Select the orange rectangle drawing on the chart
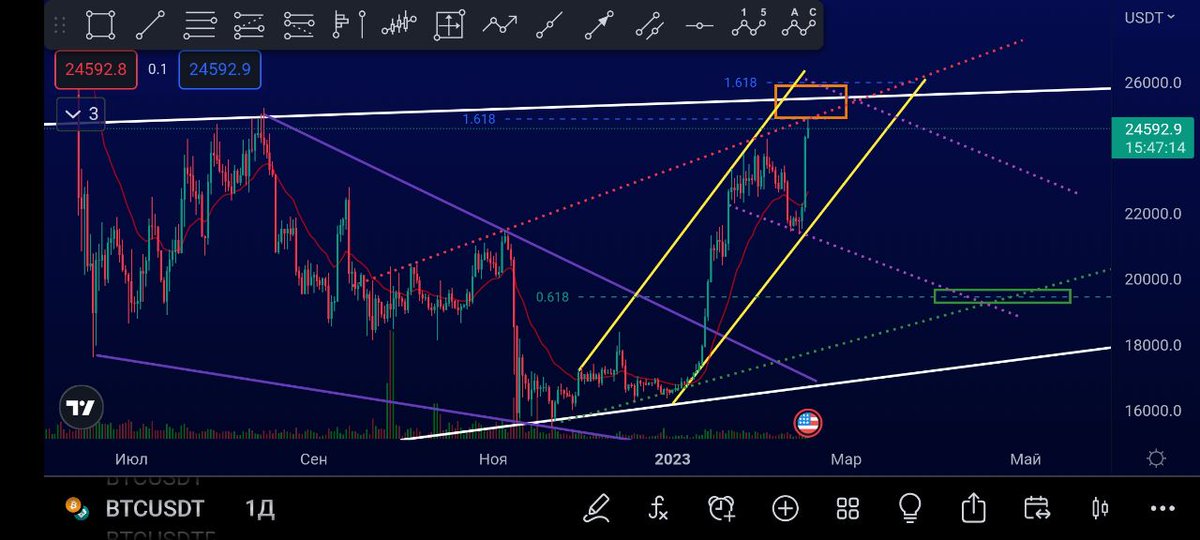Image resolution: width=1200 pixels, height=540 pixels. (810, 102)
